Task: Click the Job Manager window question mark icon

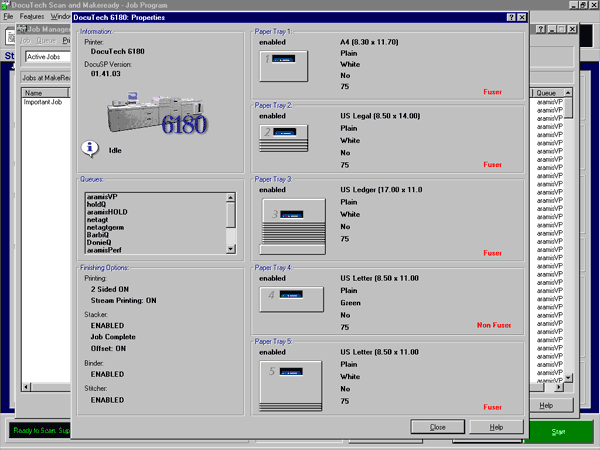Action: pos(540,29)
